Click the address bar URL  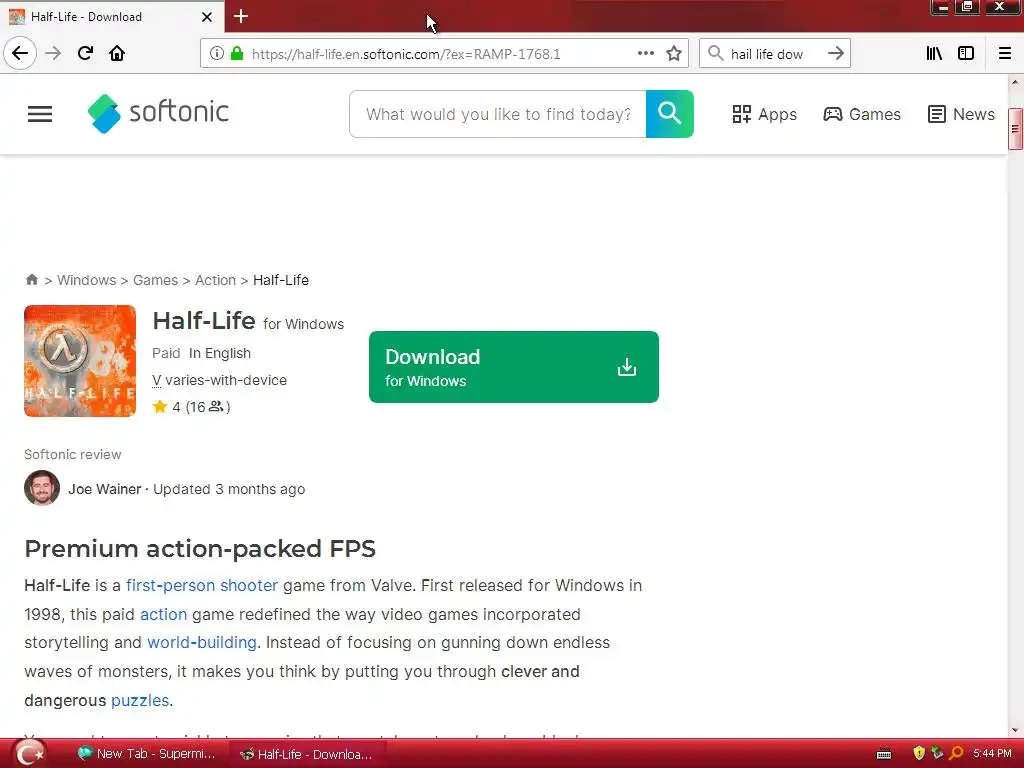coord(406,54)
